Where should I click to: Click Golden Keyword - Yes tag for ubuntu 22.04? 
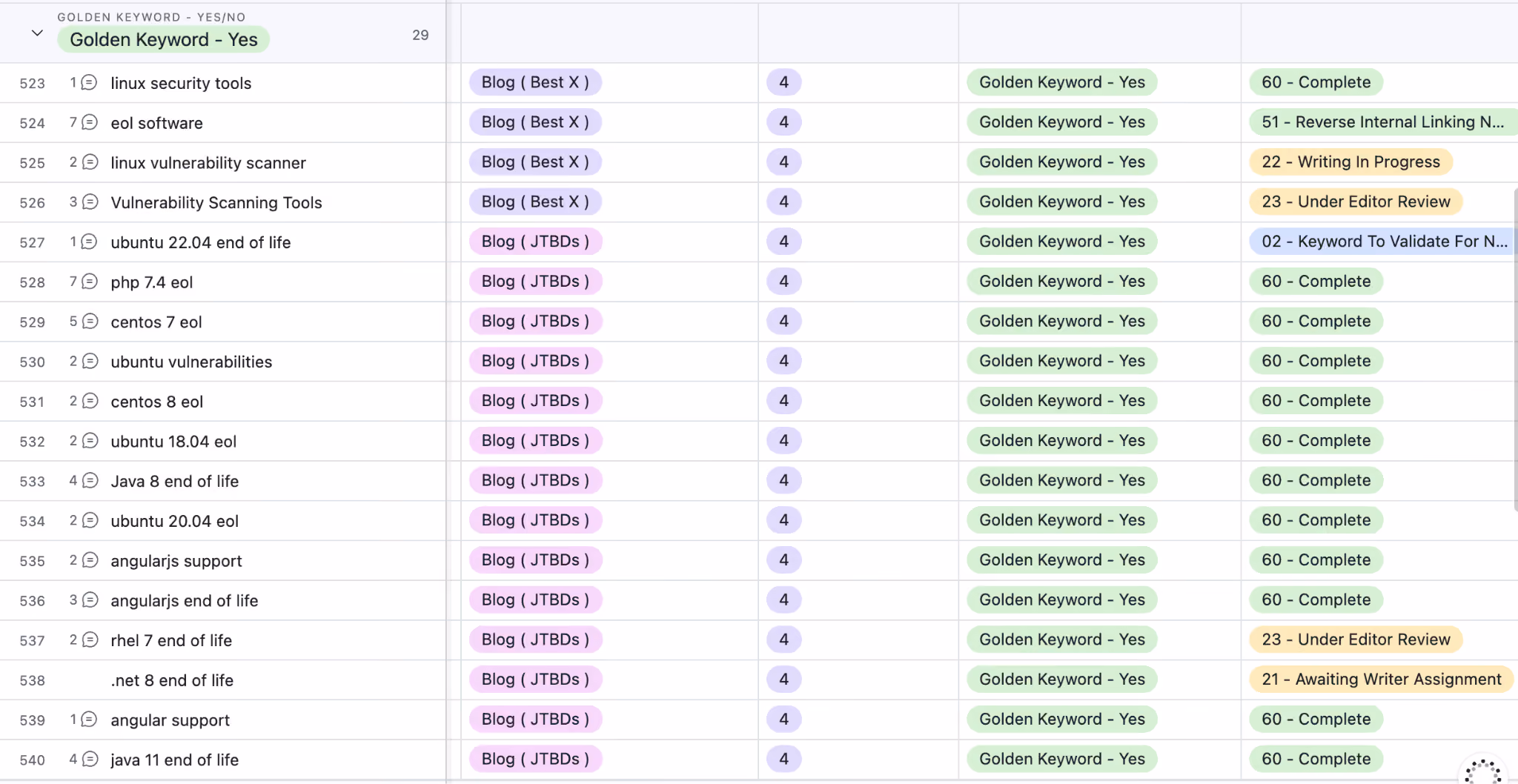point(1062,242)
